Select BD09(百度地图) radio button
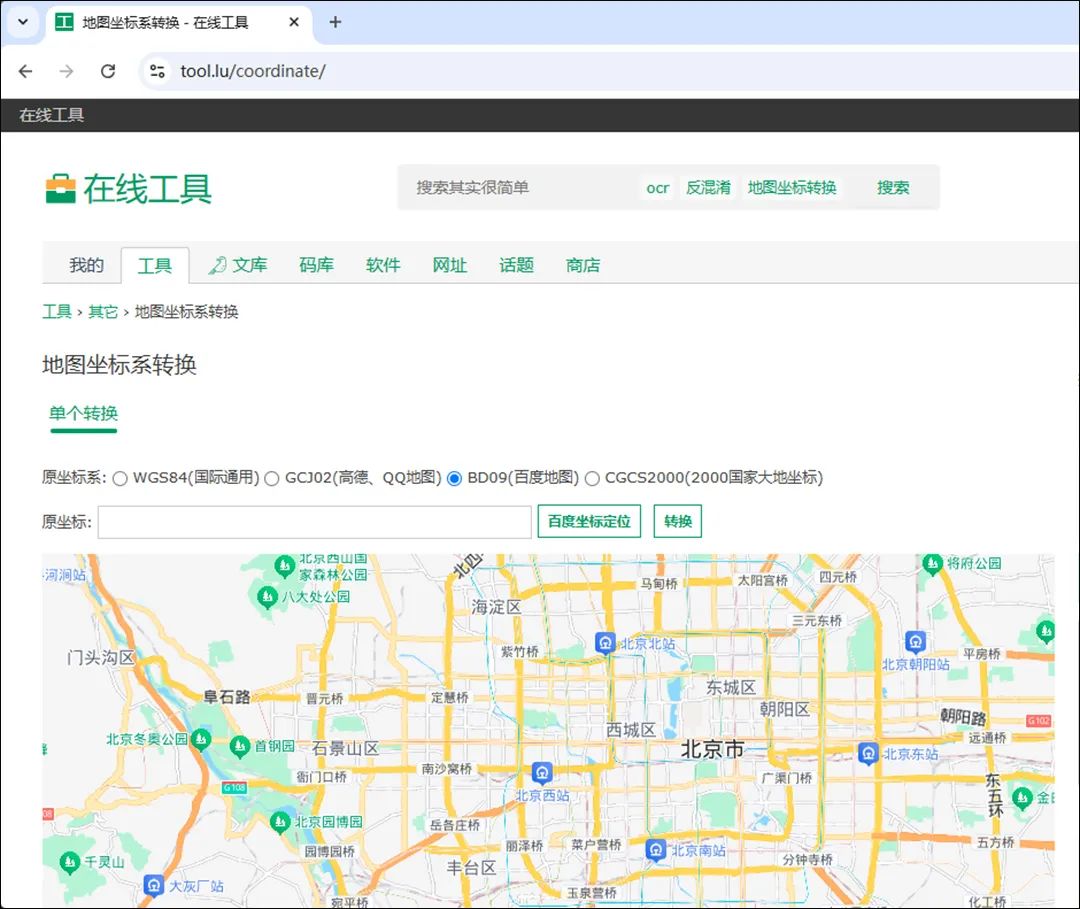1080x909 pixels. tap(455, 478)
